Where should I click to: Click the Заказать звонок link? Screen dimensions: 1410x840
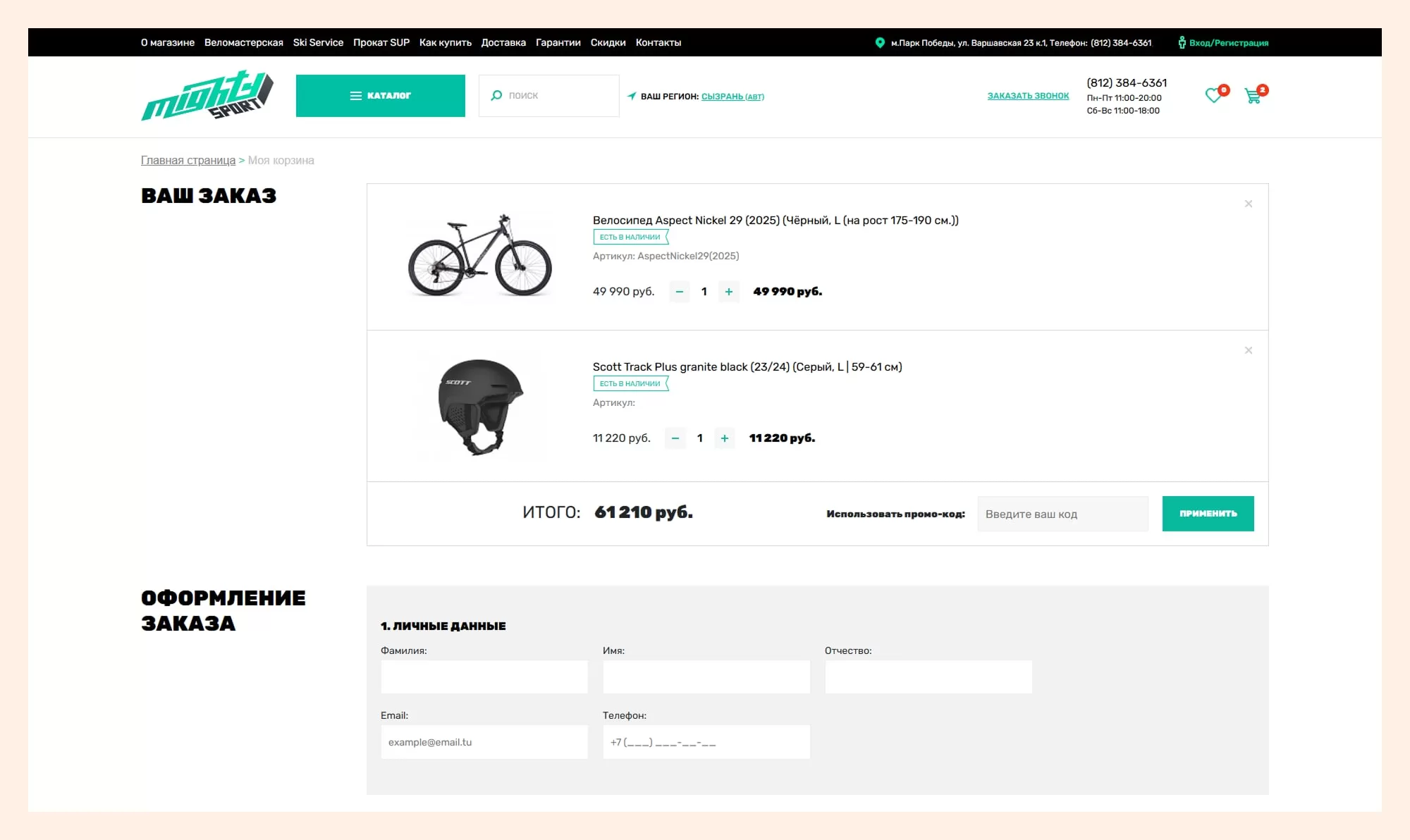[x=1028, y=96]
